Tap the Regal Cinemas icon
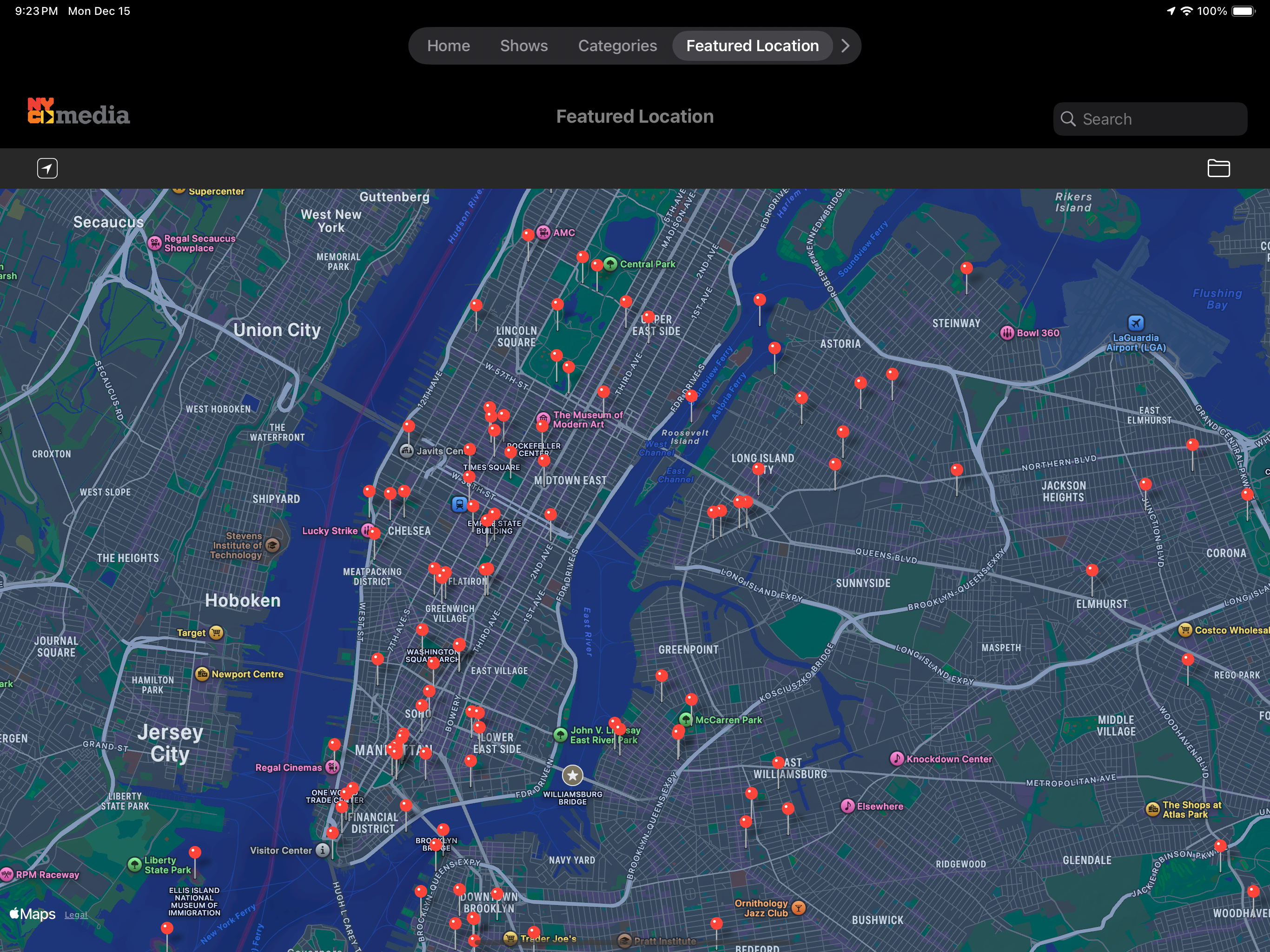The image size is (1270, 952). [x=332, y=767]
